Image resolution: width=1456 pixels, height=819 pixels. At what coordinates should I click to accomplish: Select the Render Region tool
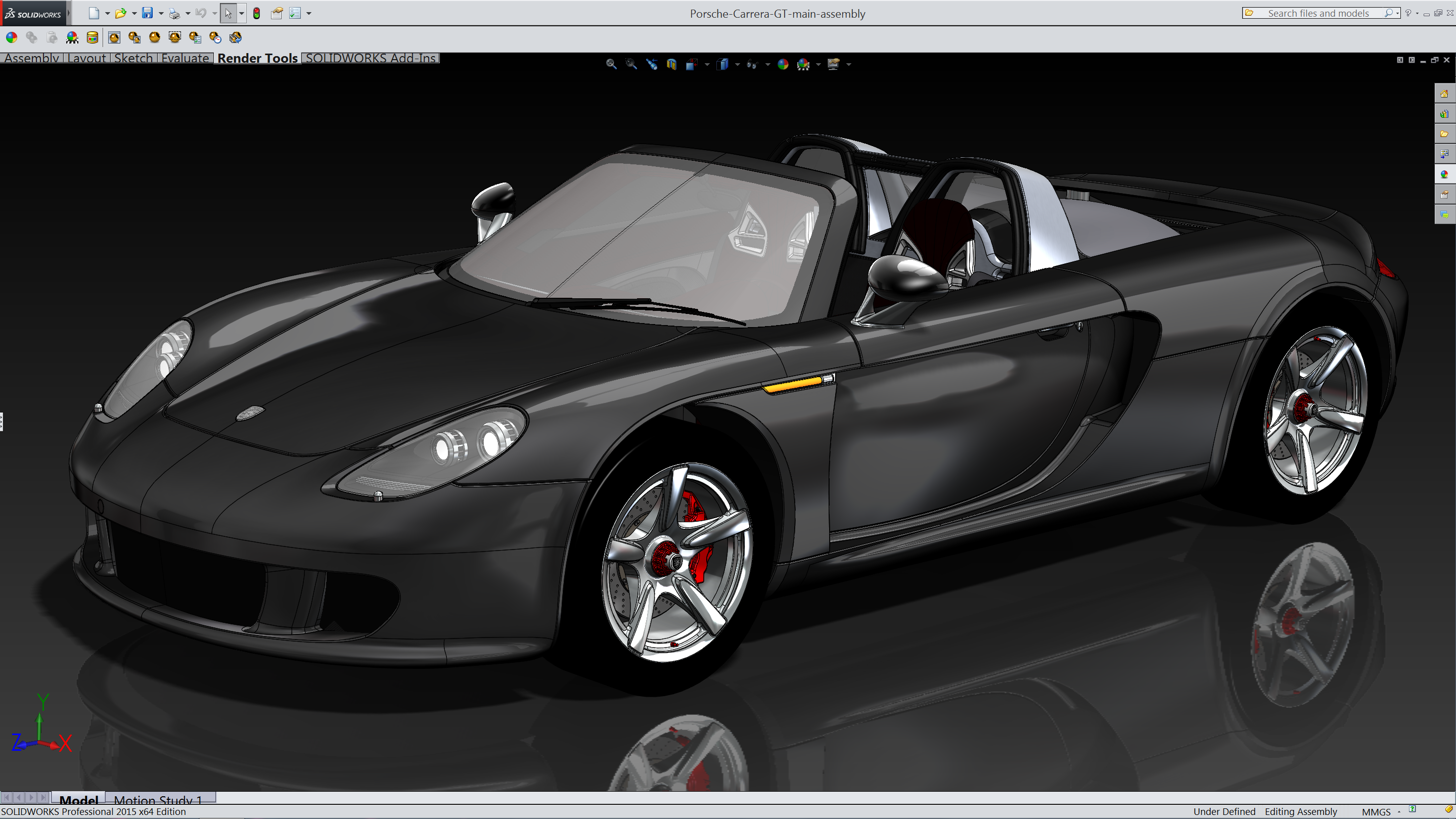174,37
